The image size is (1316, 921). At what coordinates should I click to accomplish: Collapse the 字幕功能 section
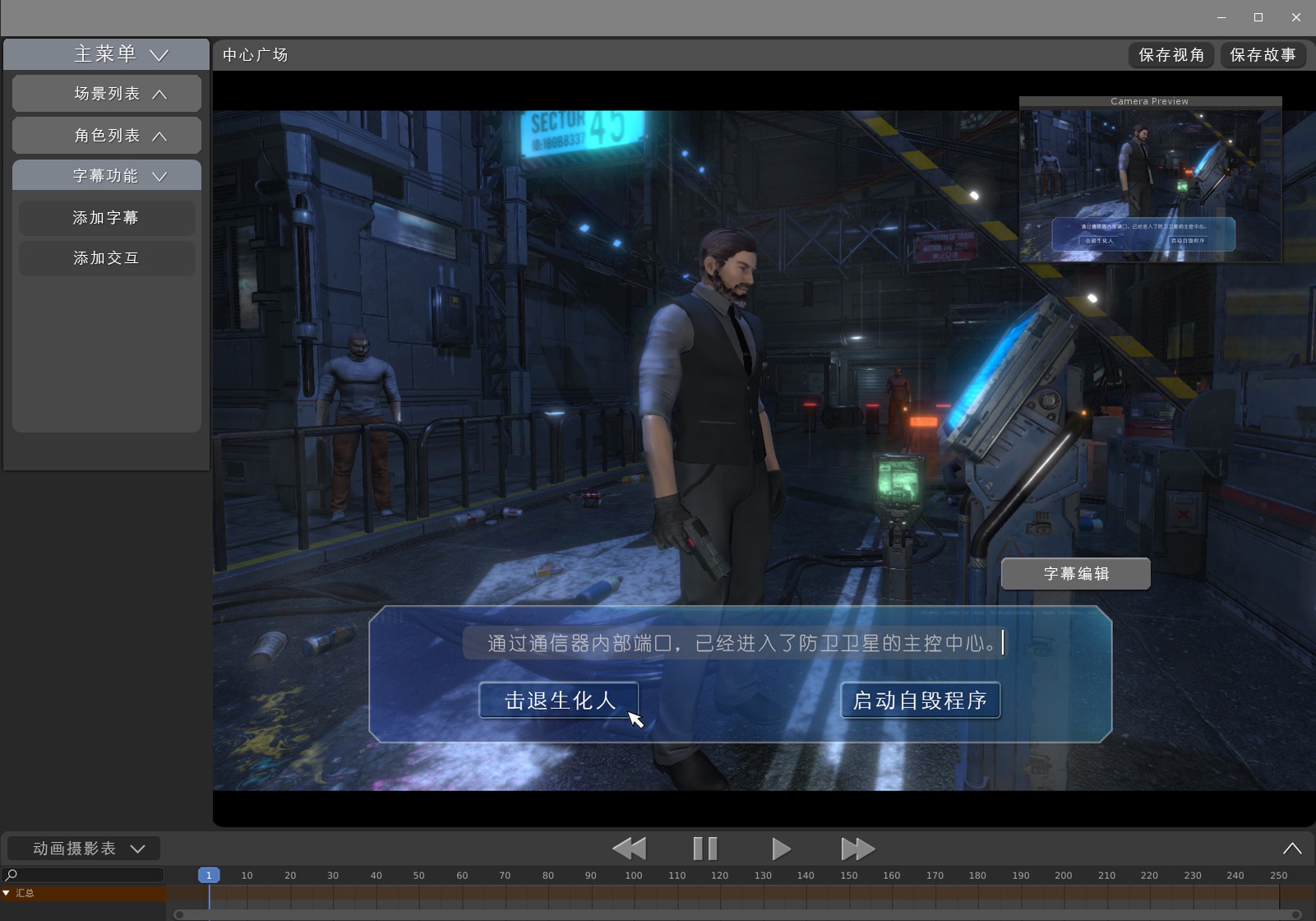tap(107, 176)
